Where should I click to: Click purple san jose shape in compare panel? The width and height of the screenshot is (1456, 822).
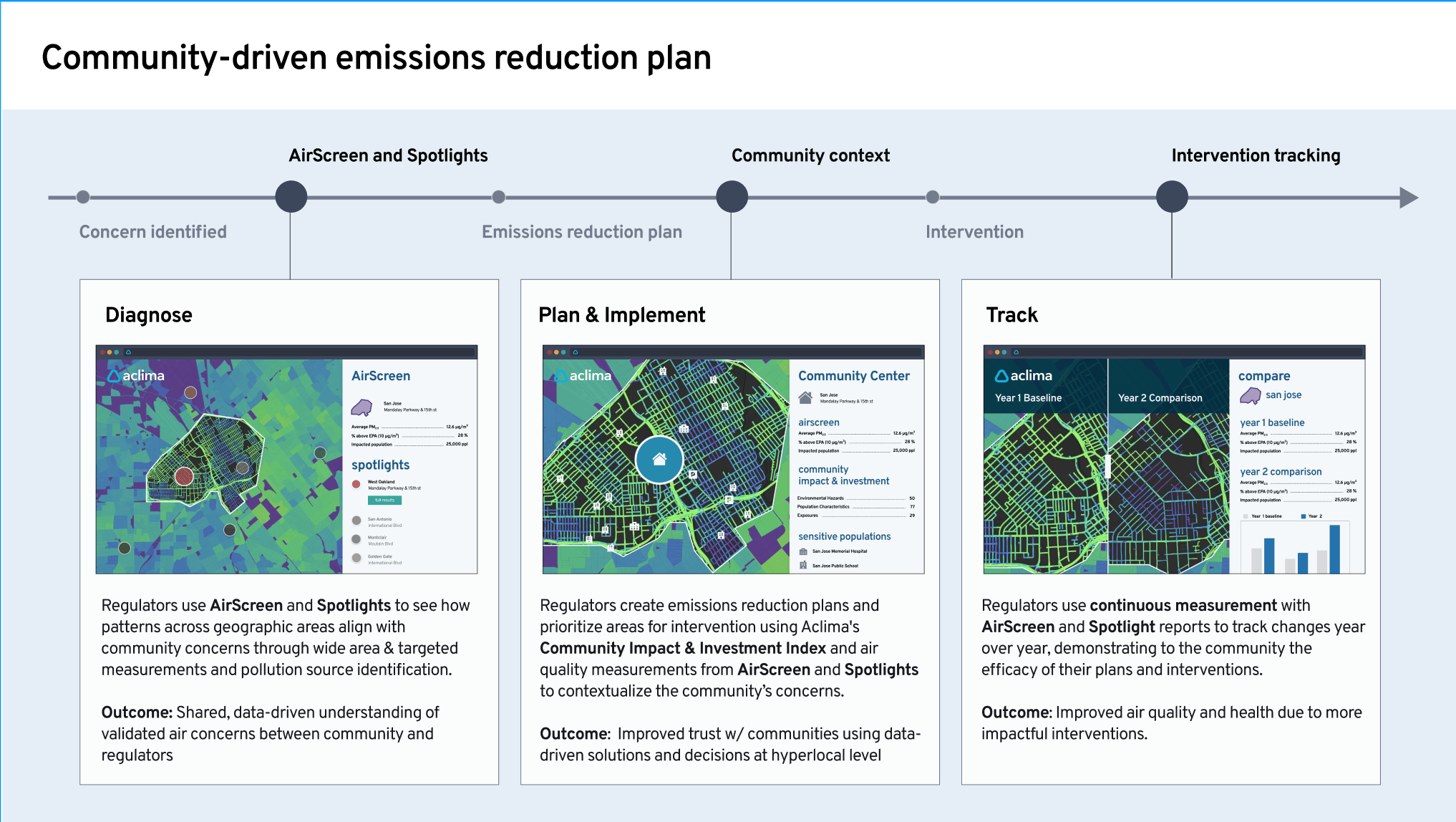[1251, 395]
